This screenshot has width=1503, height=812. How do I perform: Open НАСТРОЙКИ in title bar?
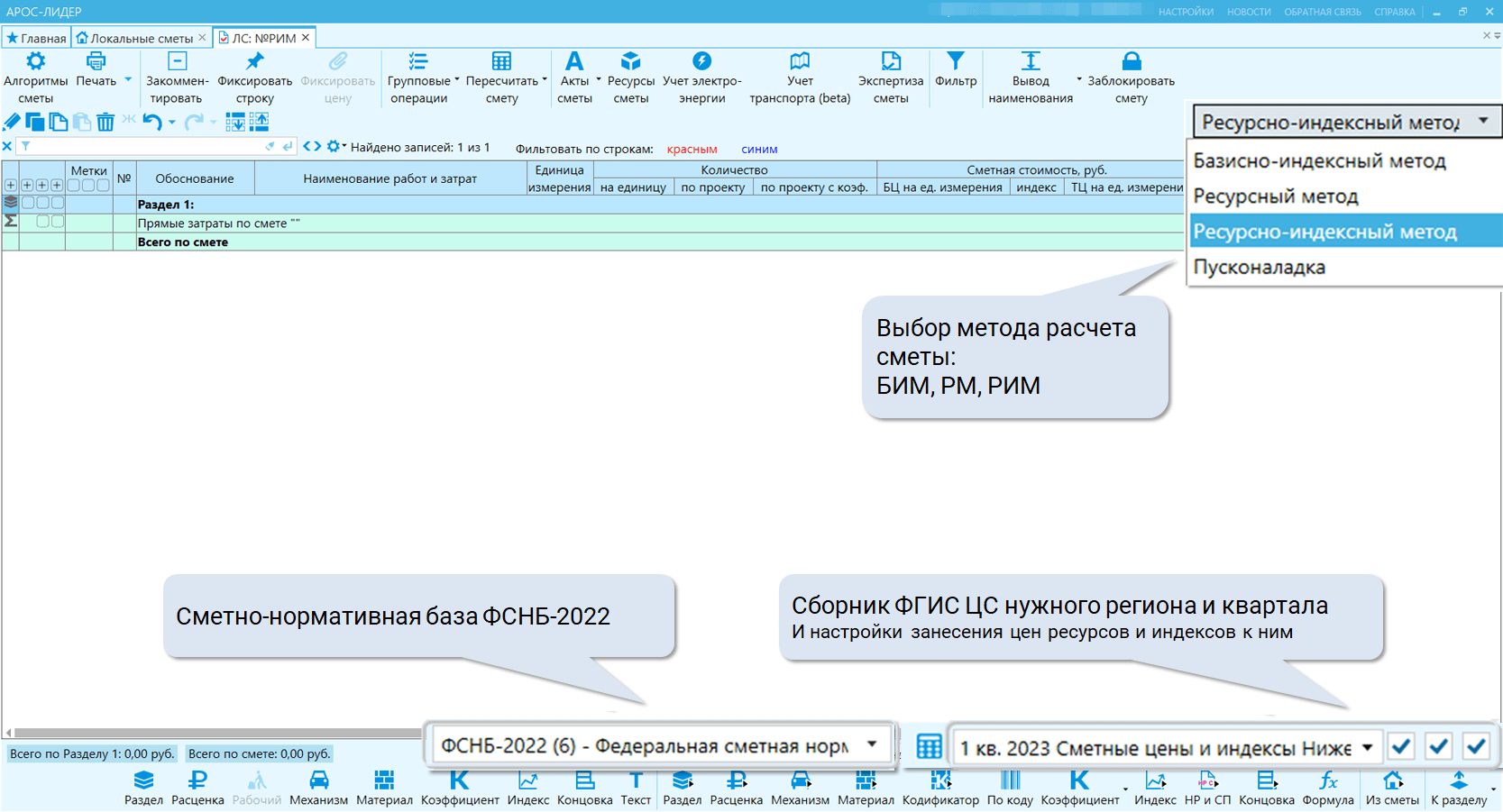(x=1186, y=12)
